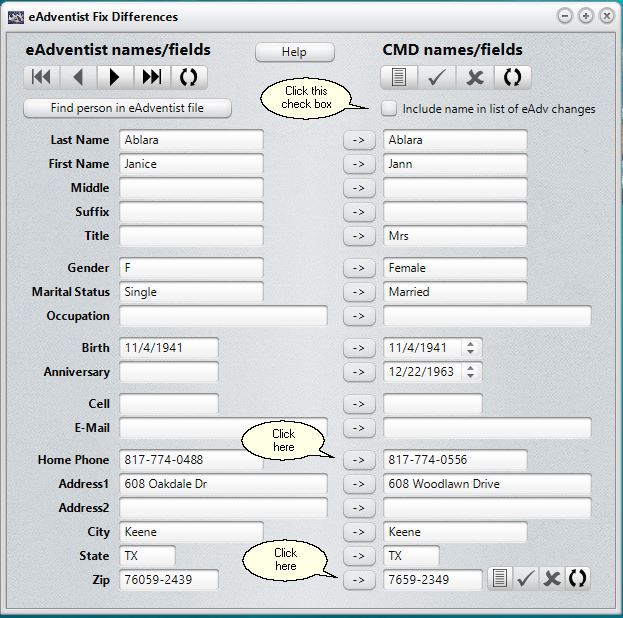Screen dimensions: 623x618
Task: Click the Middle row arrow button
Action: click(359, 188)
